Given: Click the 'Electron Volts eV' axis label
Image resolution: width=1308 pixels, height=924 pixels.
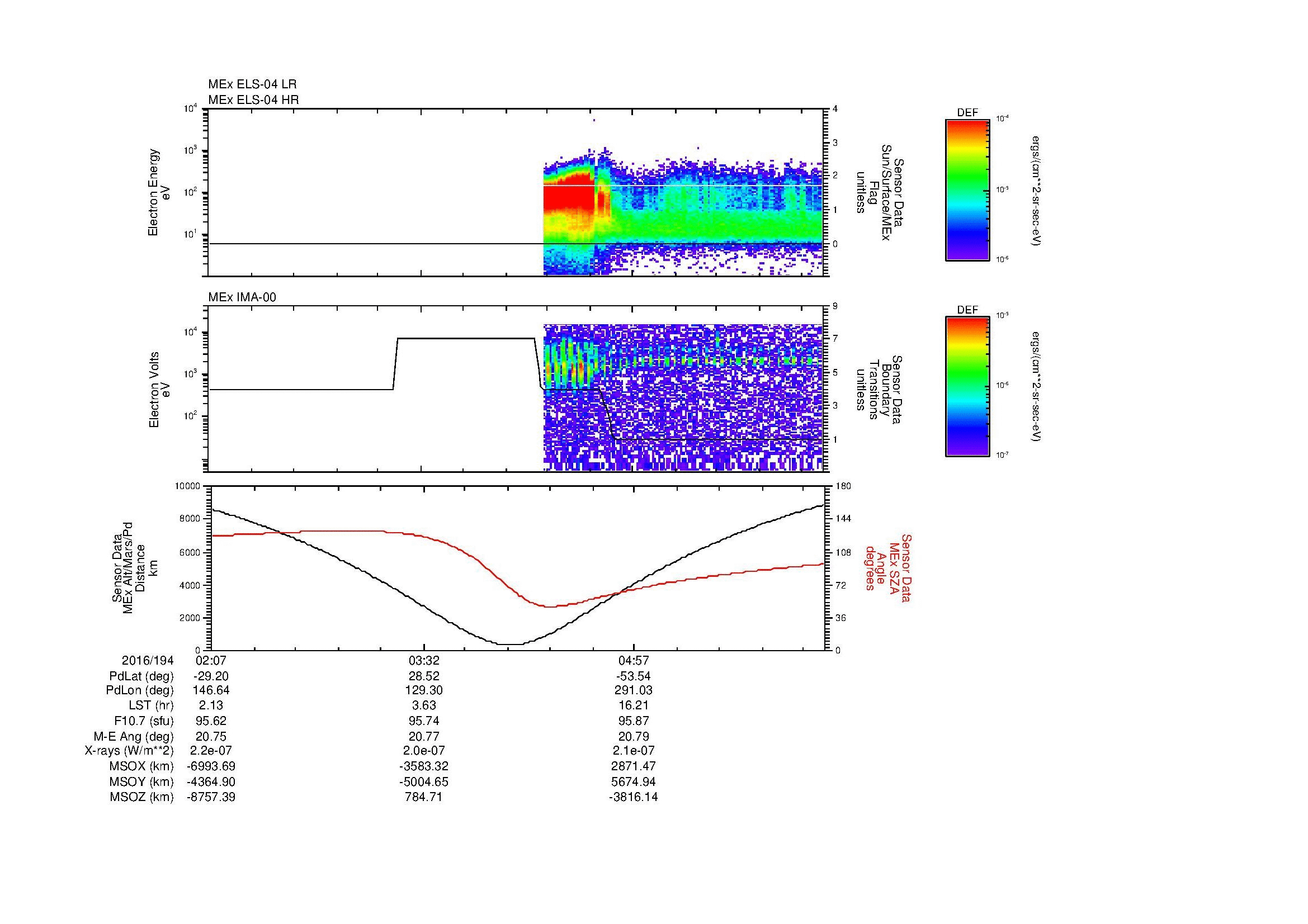Looking at the screenshot, I should (159, 390).
